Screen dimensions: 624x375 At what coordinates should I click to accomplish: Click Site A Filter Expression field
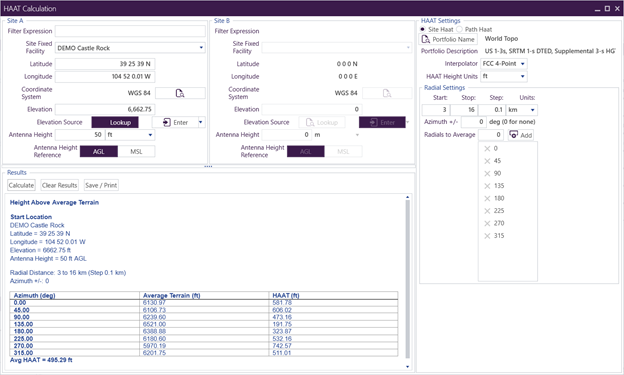130,31
